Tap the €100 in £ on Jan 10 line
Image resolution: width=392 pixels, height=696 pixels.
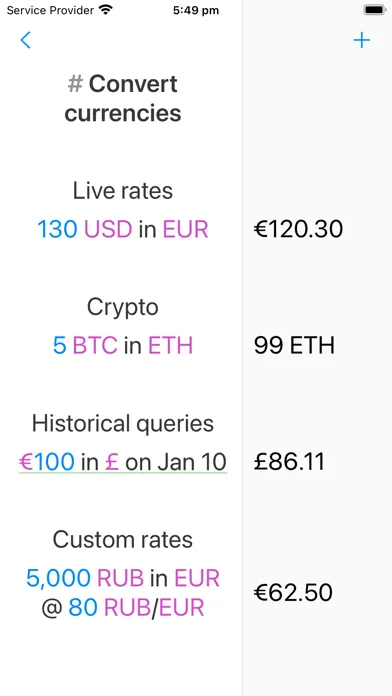pos(123,462)
